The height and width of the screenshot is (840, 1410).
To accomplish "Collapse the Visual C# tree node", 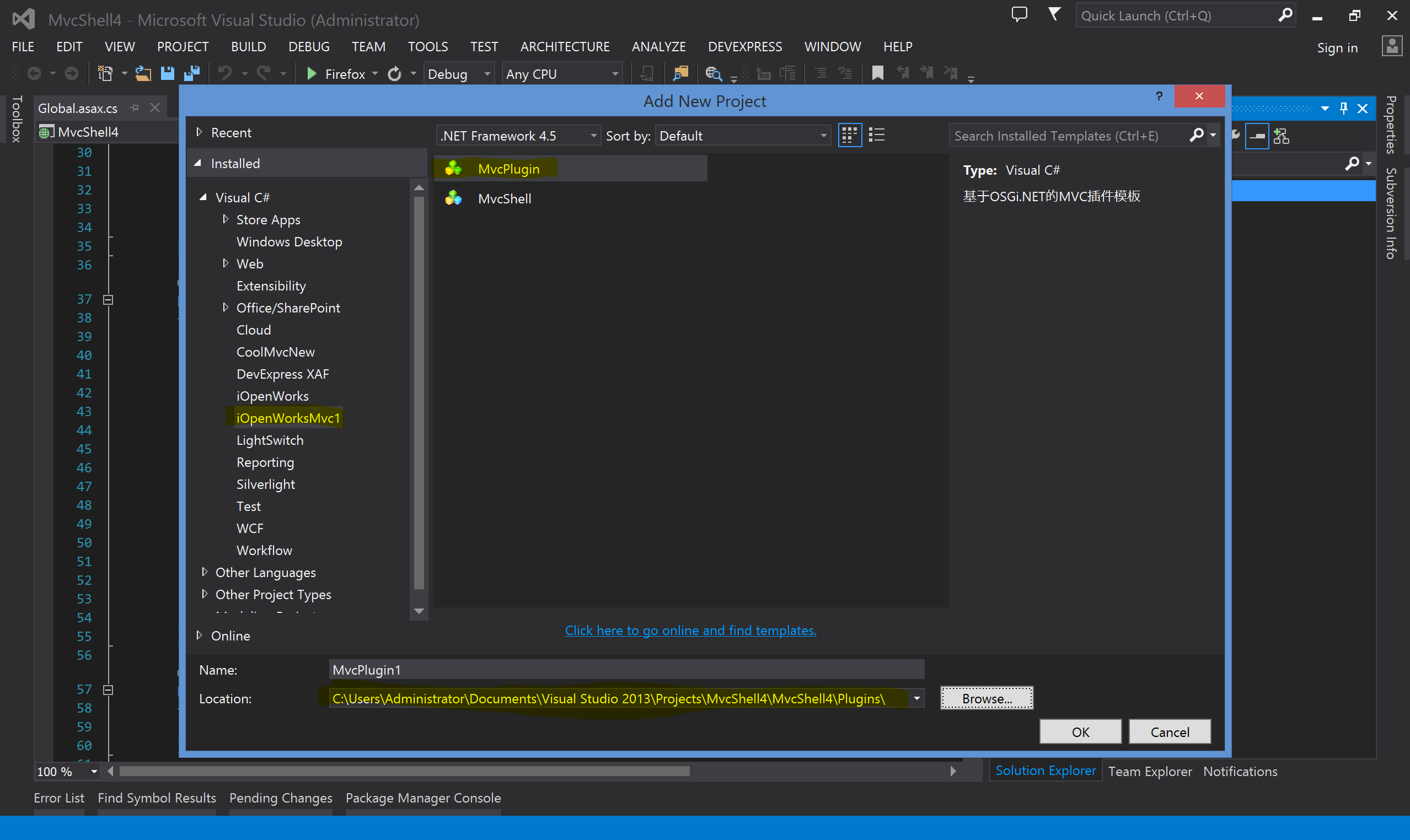I will (x=203, y=197).
